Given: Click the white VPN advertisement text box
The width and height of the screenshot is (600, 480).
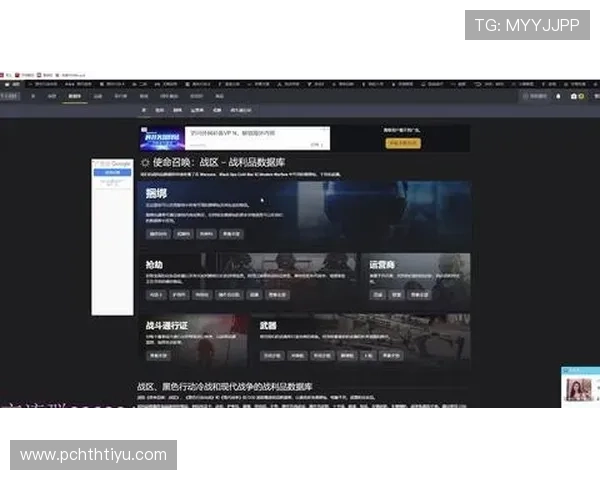Looking at the screenshot, I should (x=257, y=138).
